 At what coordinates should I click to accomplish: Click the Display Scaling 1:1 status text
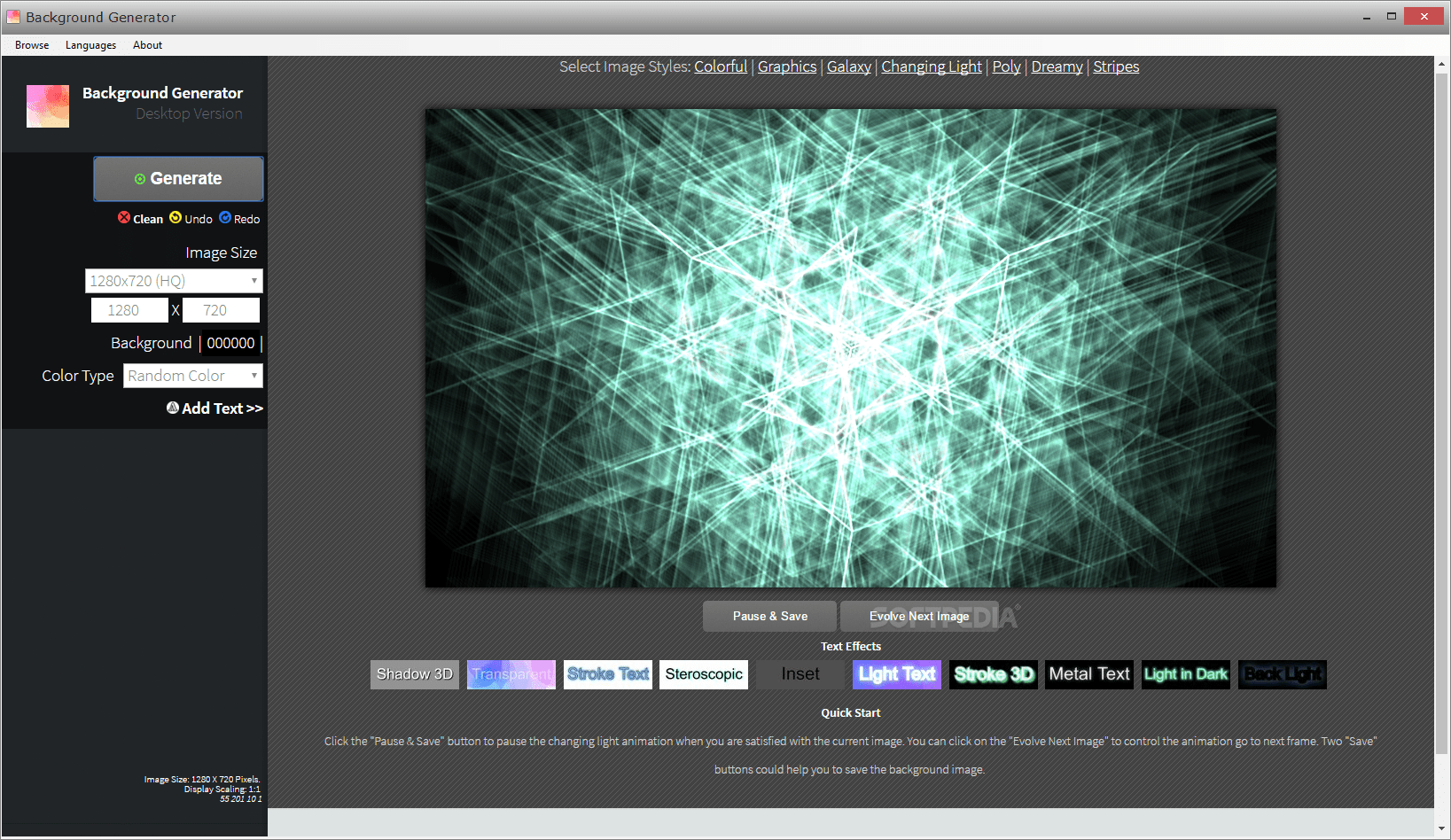click(x=222, y=789)
